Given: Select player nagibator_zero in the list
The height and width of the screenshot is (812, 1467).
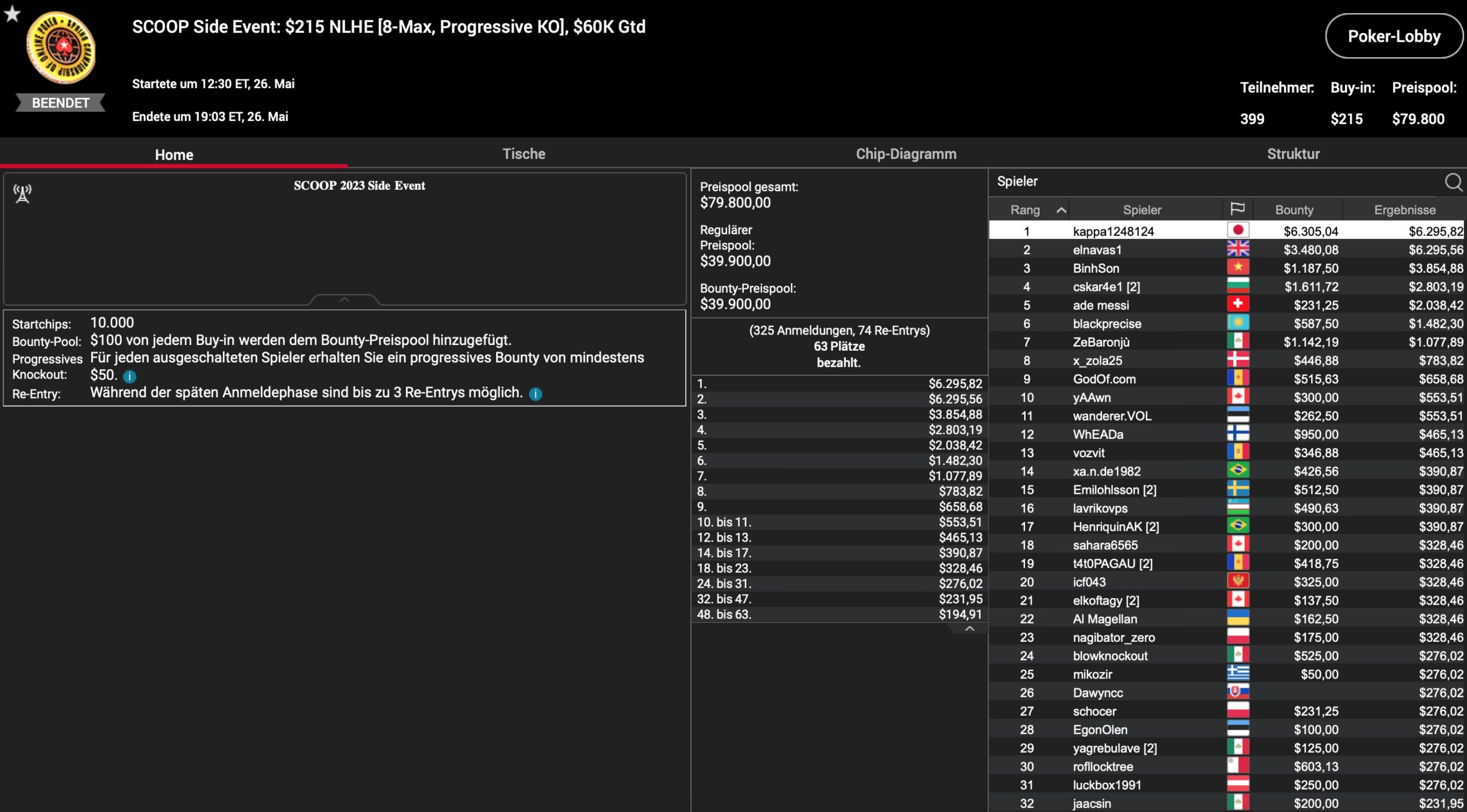Looking at the screenshot, I should pos(1226,637).
